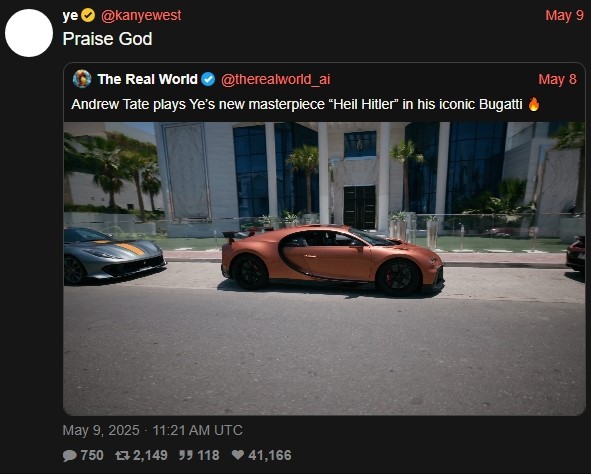Open The Real World's avatar icon
The height and width of the screenshot is (474, 591).
pyautogui.click(x=82, y=79)
